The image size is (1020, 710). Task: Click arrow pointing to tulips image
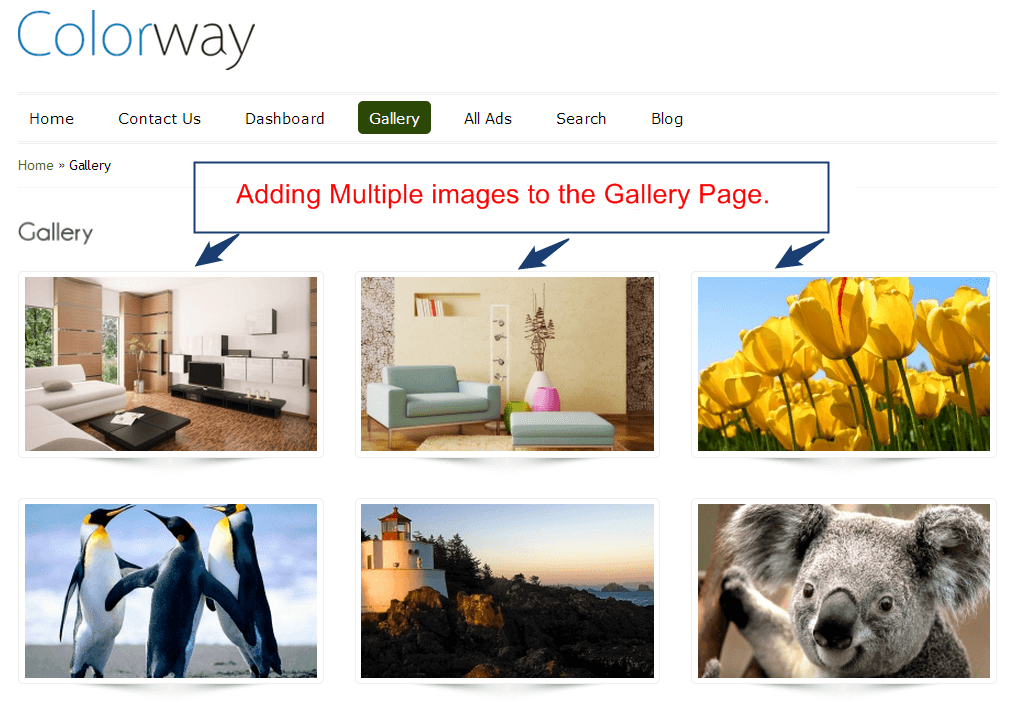[x=799, y=253]
